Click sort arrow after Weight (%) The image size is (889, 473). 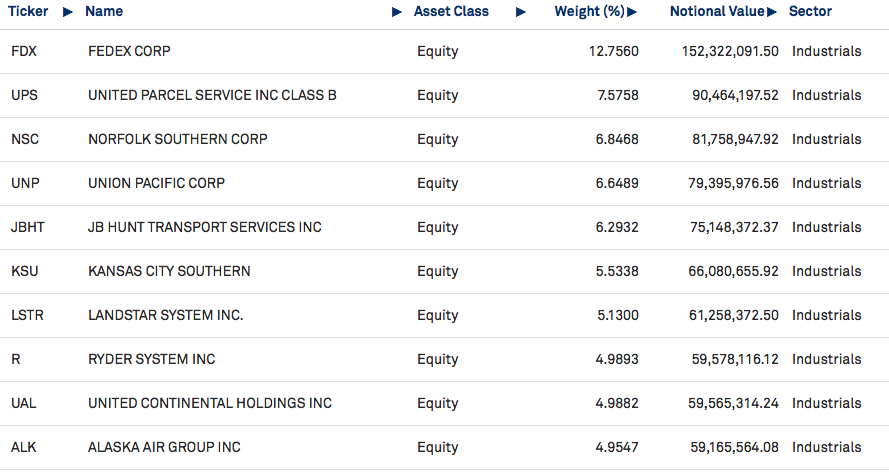point(632,12)
